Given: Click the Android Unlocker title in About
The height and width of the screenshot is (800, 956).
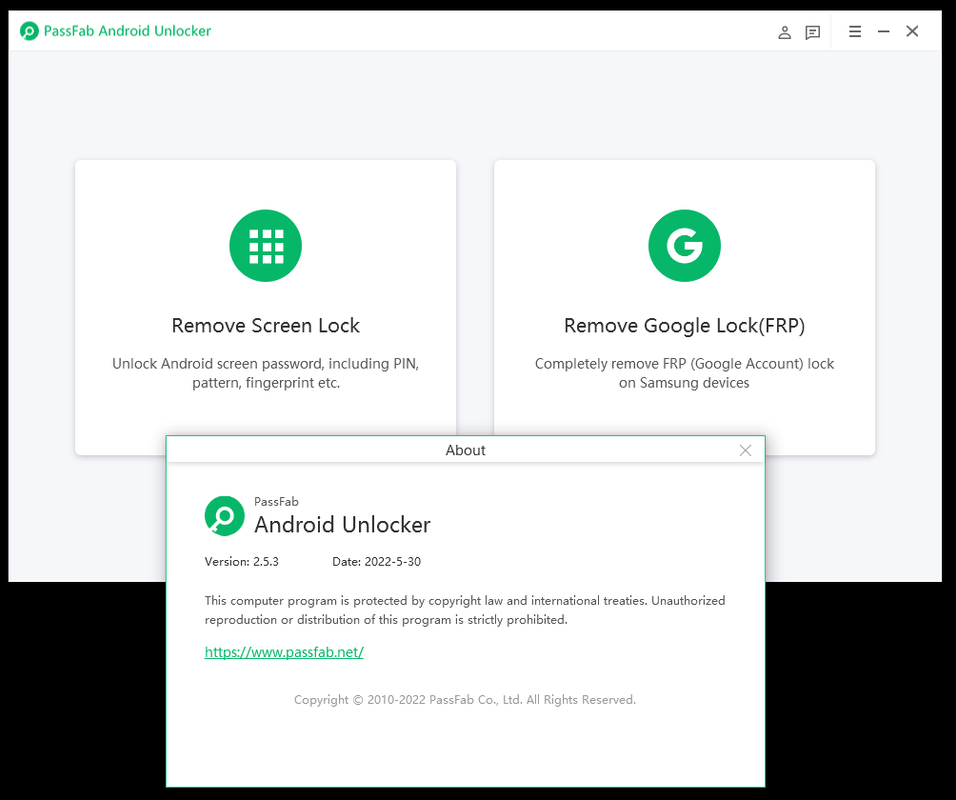Looking at the screenshot, I should click(x=342, y=524).
